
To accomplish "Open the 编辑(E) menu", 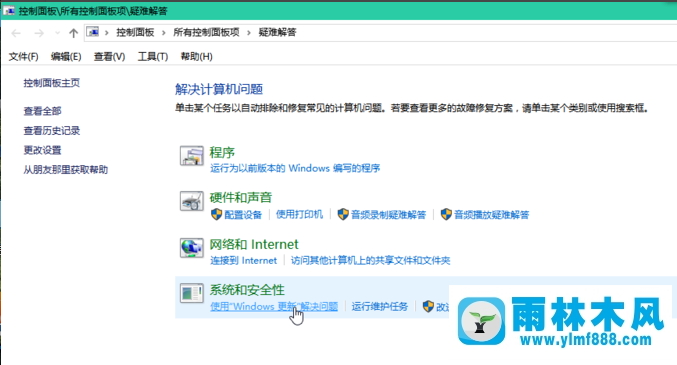I will point(66,57).
